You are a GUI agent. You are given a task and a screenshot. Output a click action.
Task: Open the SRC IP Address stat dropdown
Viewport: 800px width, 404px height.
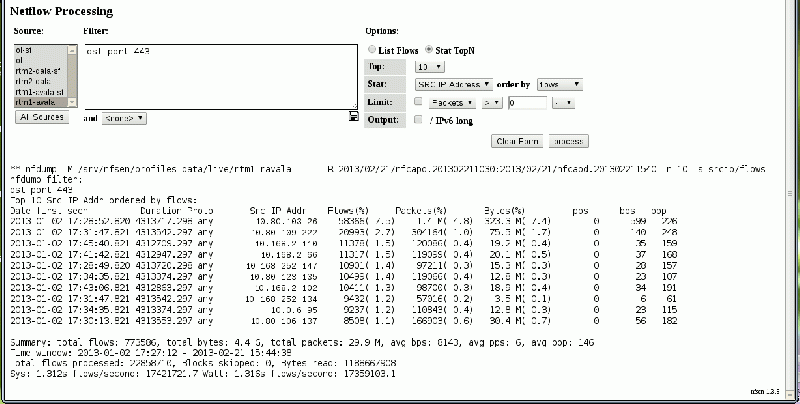pos(454,84)
